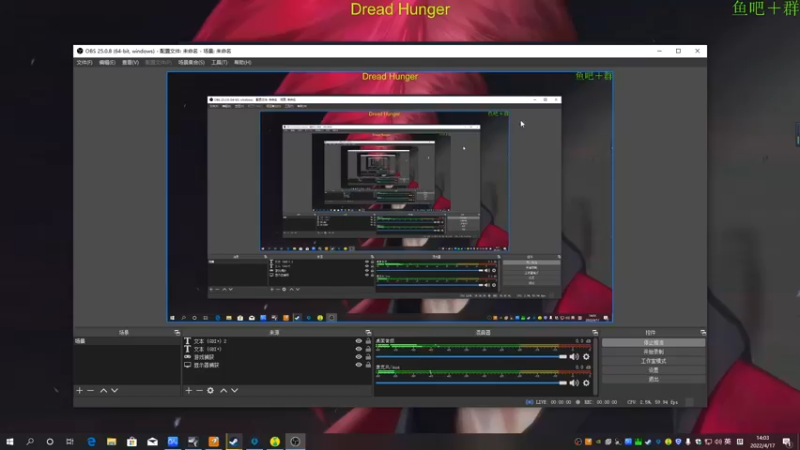Click the Stop Streaming (停止推流) button
The width and height of the screenshot is (800, 450).
[x=654, y=343]
